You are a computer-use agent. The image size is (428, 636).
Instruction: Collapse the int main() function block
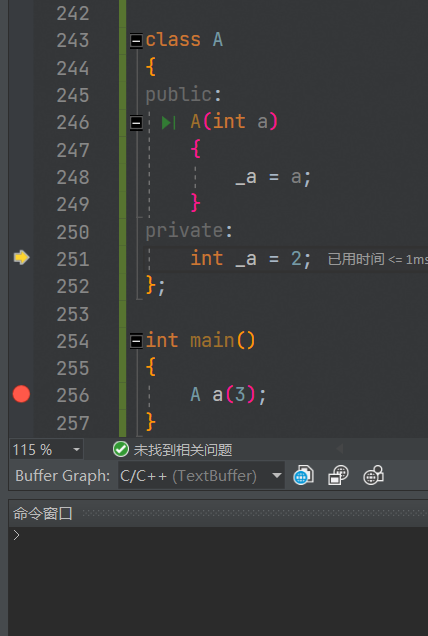pos(136,341)
